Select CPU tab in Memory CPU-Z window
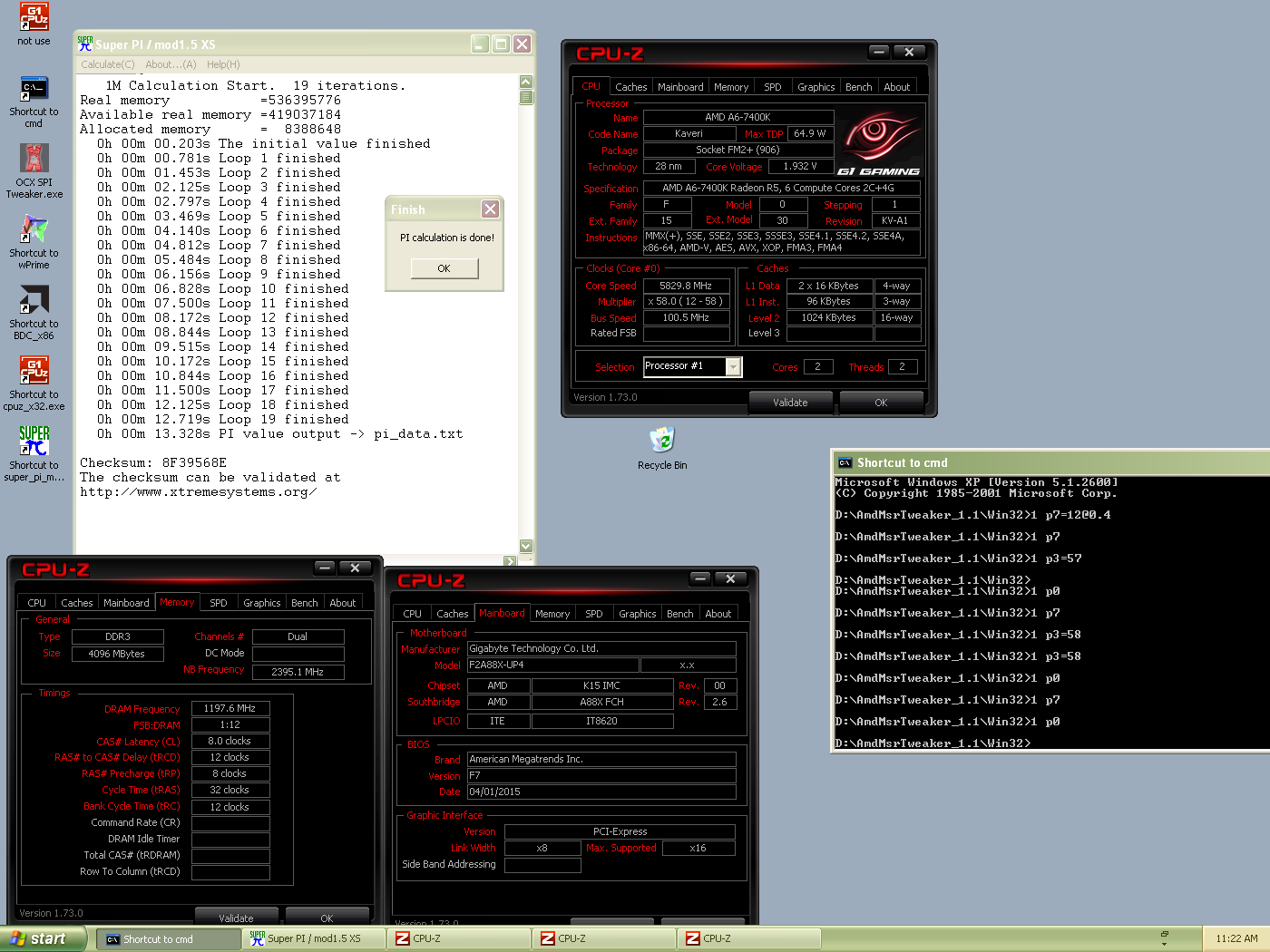1270x952 pixels. pyautogui.click(x=37, y=603)
